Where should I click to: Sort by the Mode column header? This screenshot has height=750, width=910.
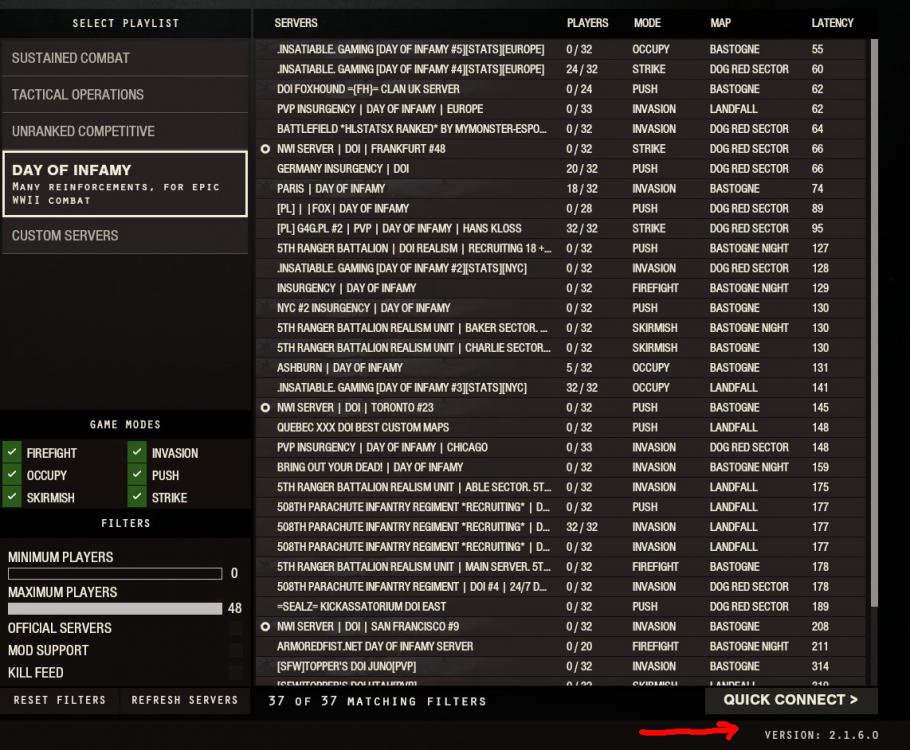click(x=647, y=23)
